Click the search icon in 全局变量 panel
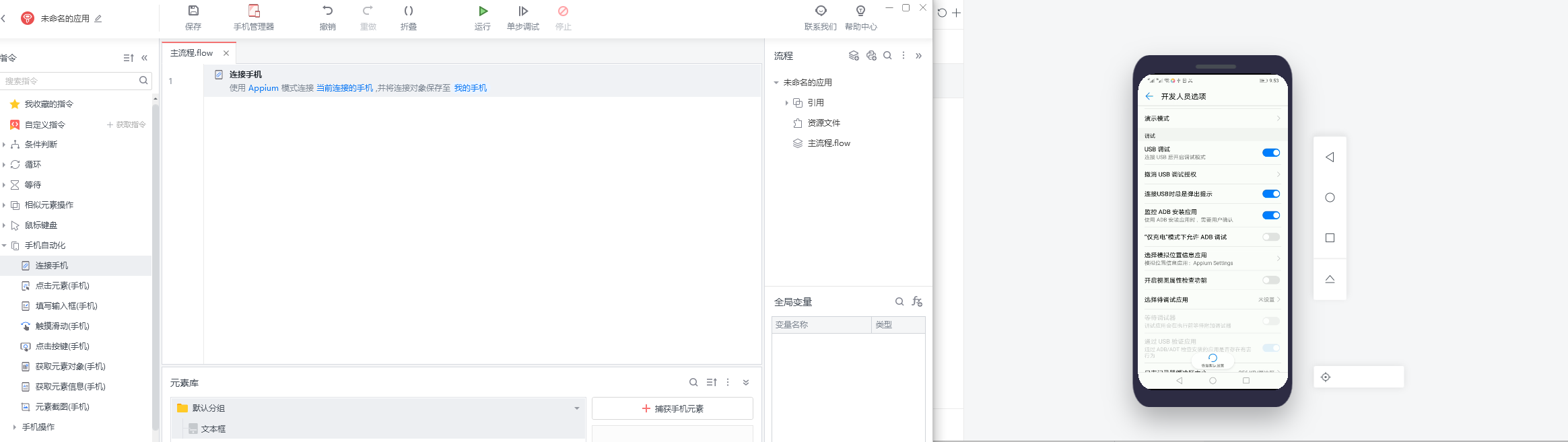 pyautogui.click(x=899, y=302)
